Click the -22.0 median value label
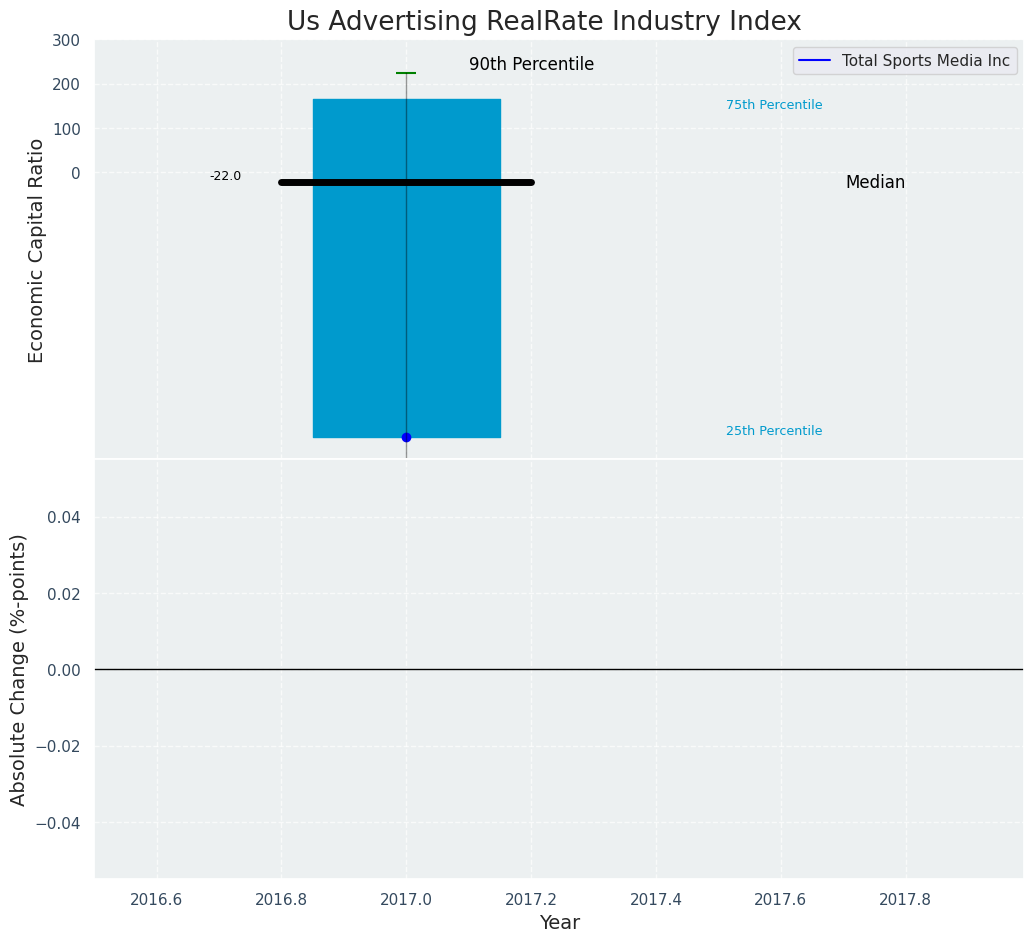The height and width of the screenshot is (942, 1034). coord(225,176)
